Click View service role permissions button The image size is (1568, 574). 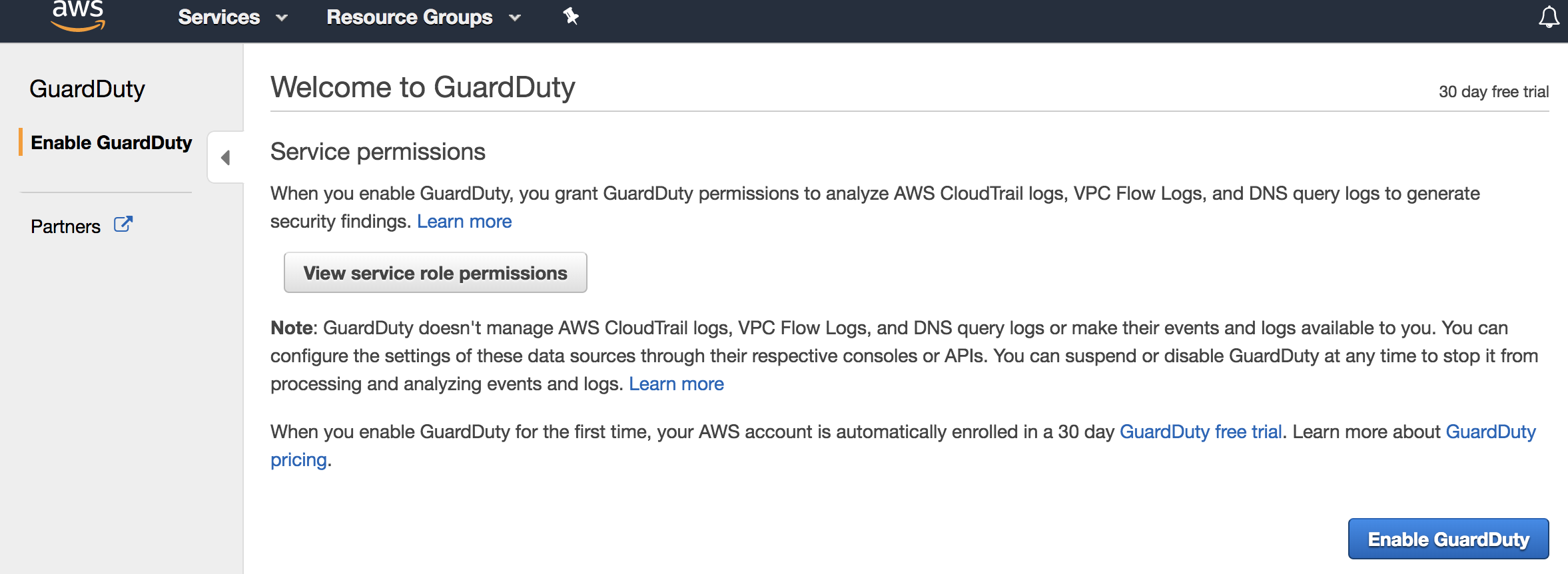pos(435,273)
